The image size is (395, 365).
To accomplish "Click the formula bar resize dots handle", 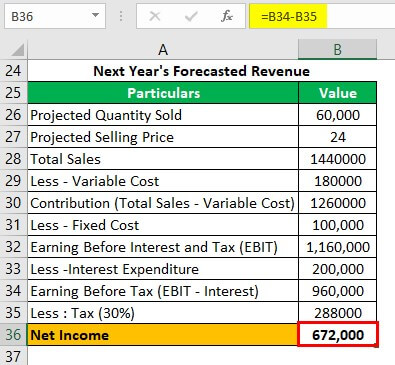I will click(121, 16).
